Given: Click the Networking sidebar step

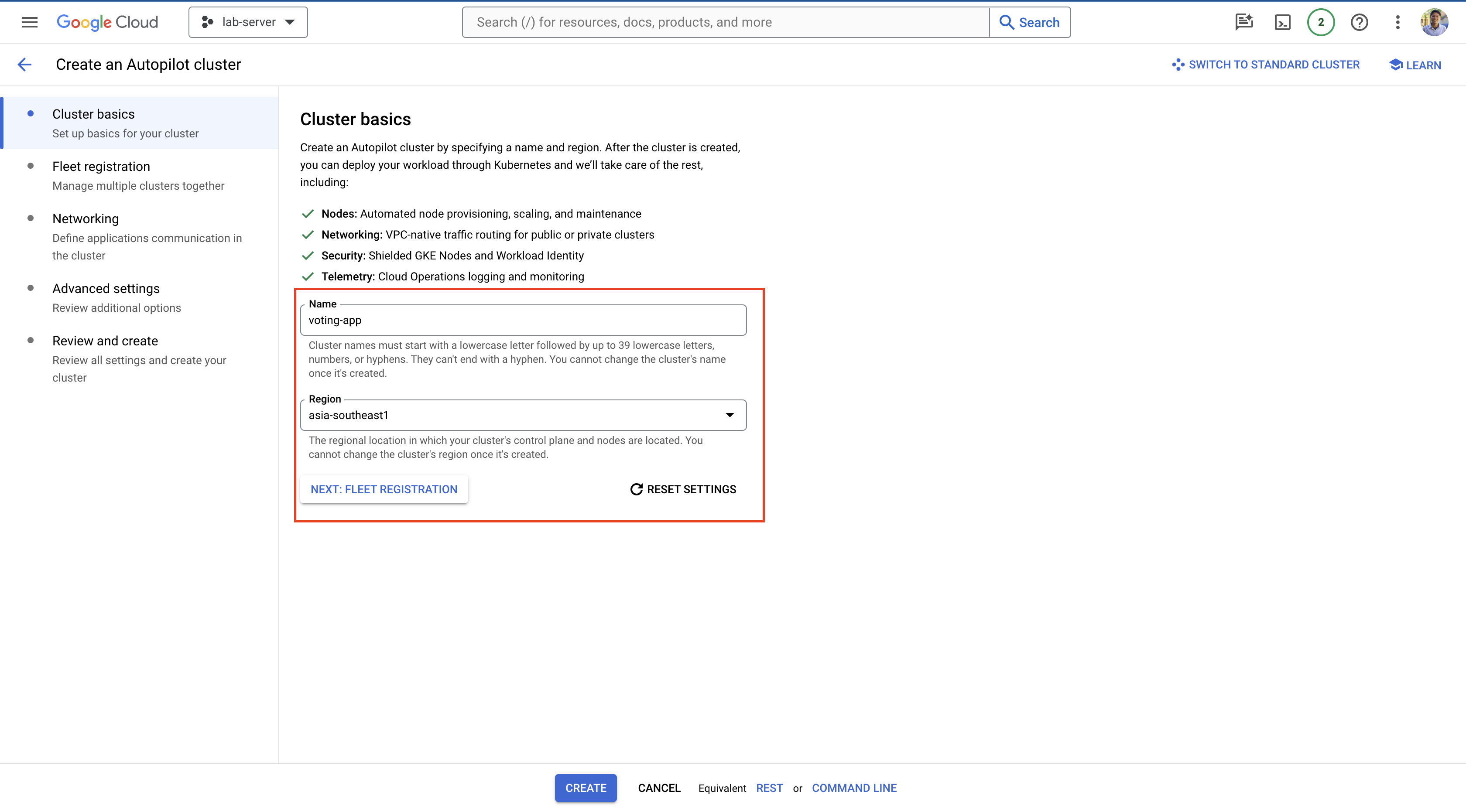Looking at the screenshot, I should [85, 218].
